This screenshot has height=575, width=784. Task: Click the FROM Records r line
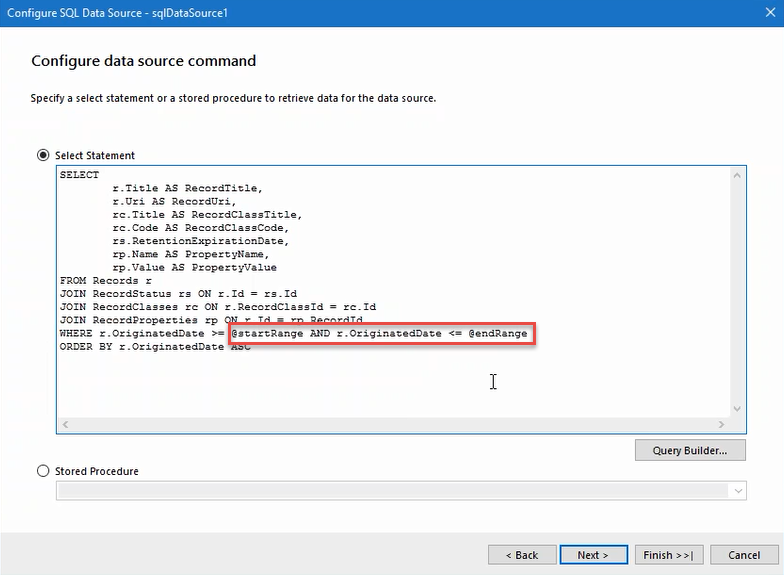click(x=106, y=281)
